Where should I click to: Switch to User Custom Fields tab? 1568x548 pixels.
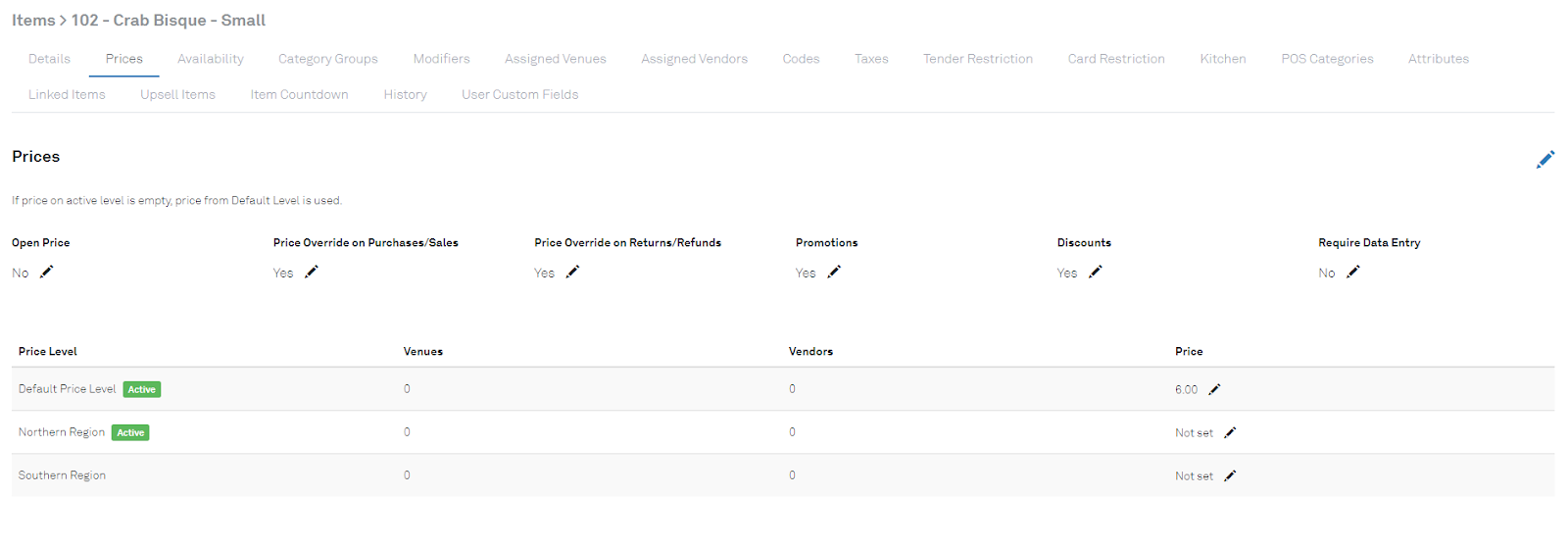pyautogui.click(x=519, y=94)
